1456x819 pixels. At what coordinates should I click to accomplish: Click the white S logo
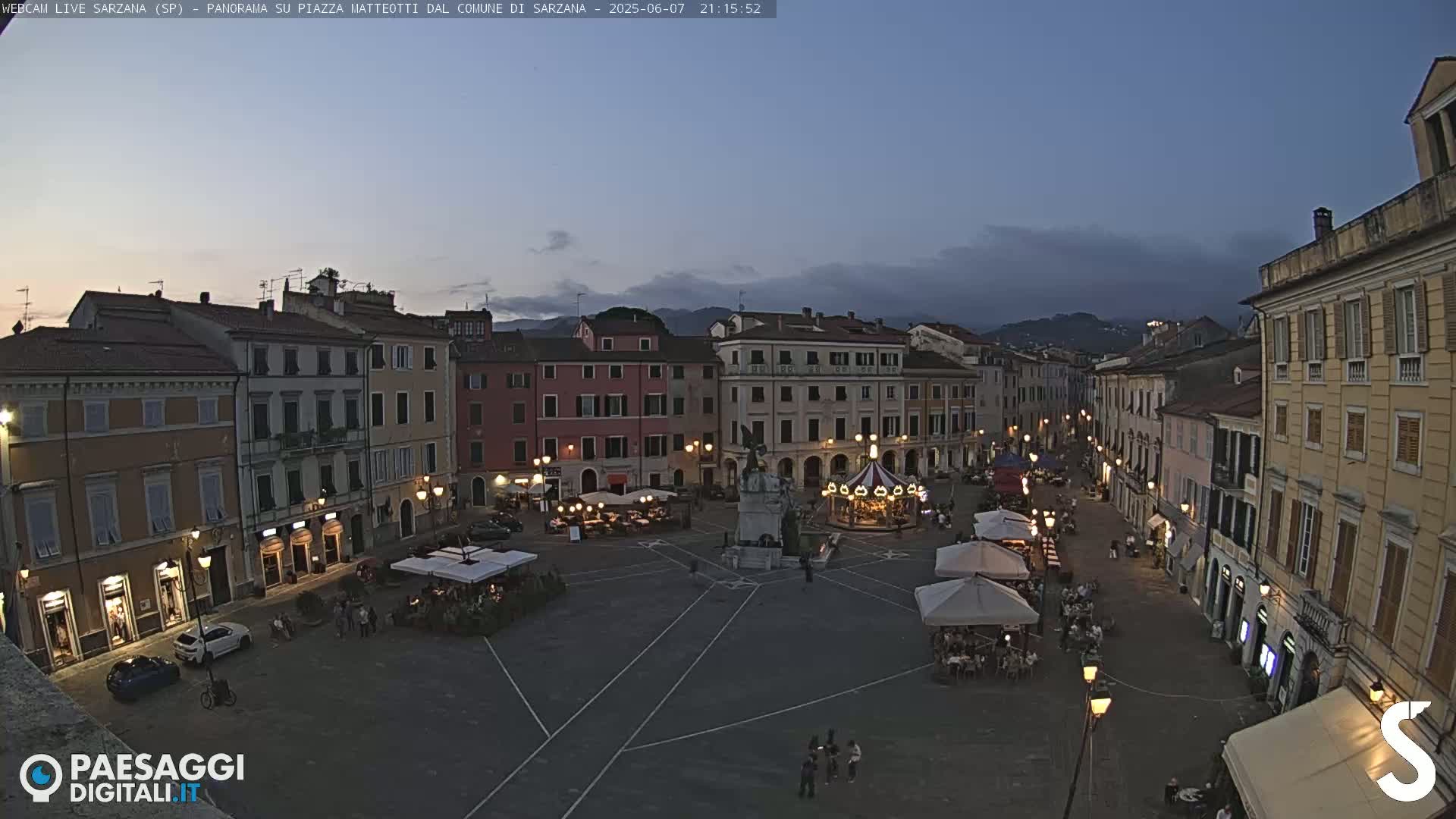point(1407,751)
